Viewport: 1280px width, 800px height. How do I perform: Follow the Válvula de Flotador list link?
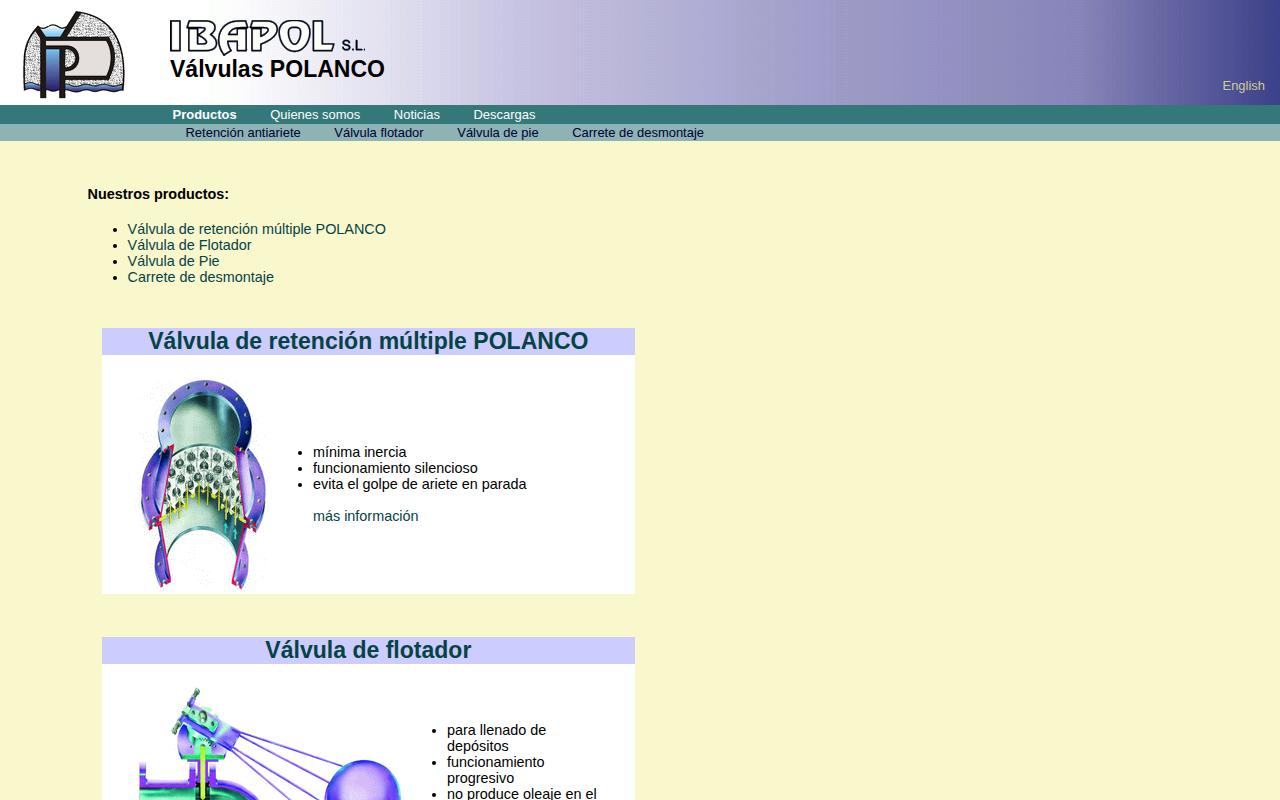[190, 245]
